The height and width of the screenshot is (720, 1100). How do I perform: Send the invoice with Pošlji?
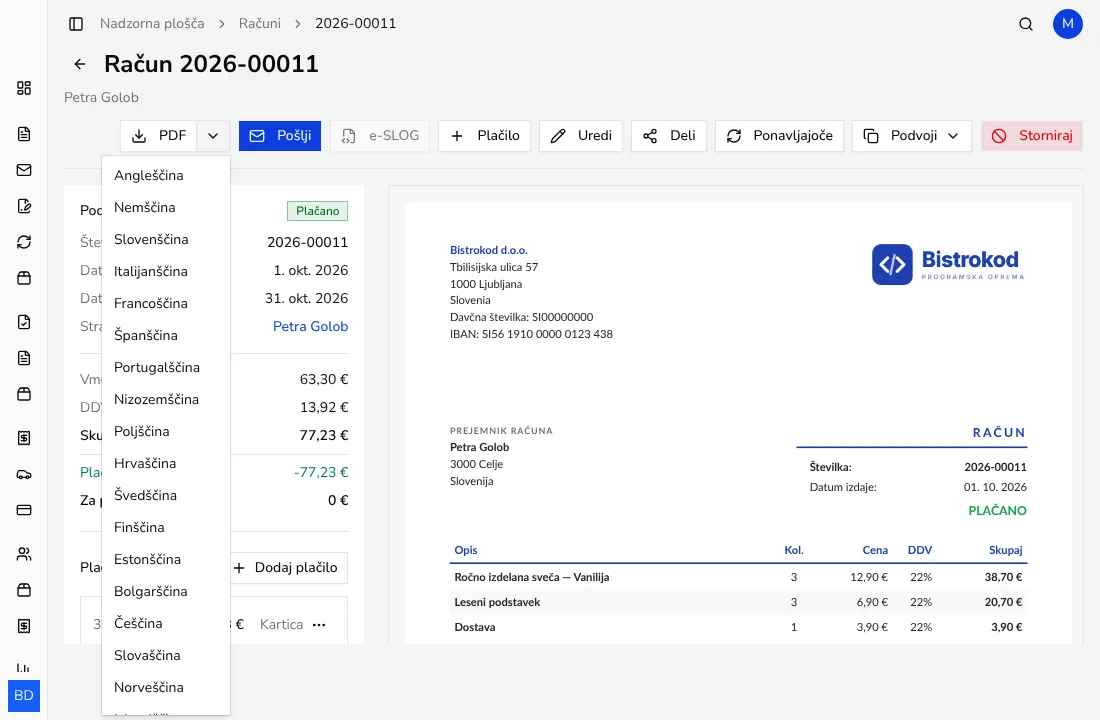(x=280, y=136)
